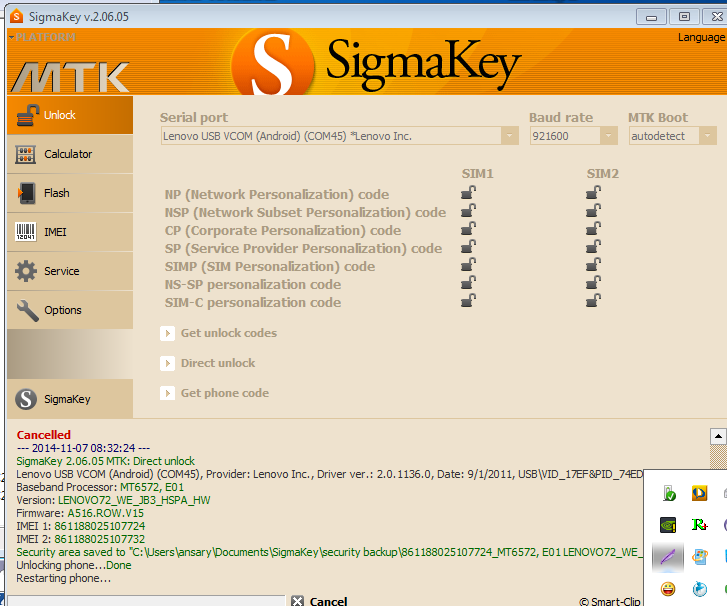Toggle SIM2 lock for NSP code
This screenshot has height=606, width=727.
coord(593,211)
